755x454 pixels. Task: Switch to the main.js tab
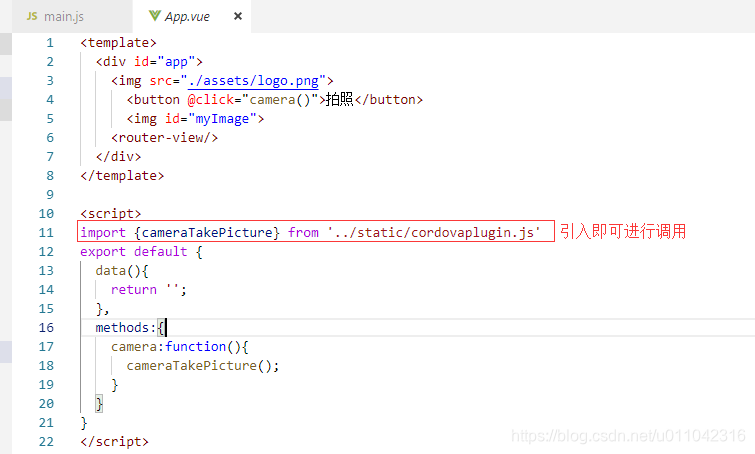(x=64, y=16)
